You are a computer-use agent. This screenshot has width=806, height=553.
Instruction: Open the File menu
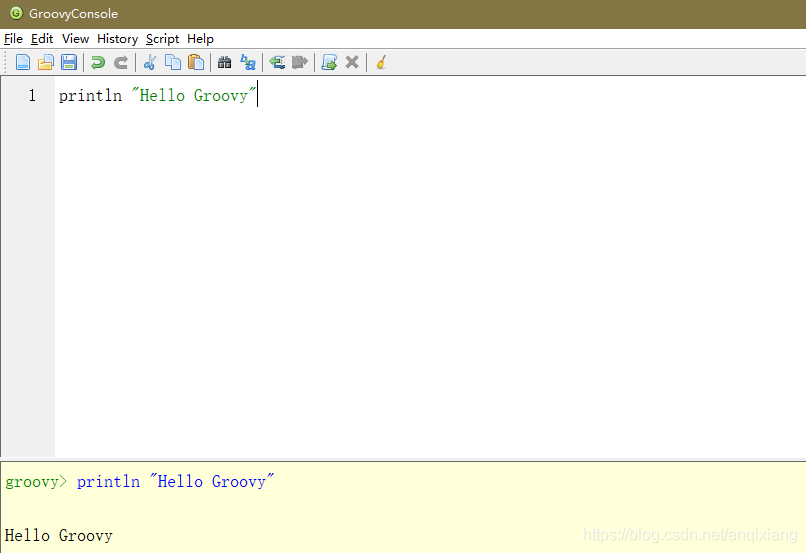[x=13, y=39]
